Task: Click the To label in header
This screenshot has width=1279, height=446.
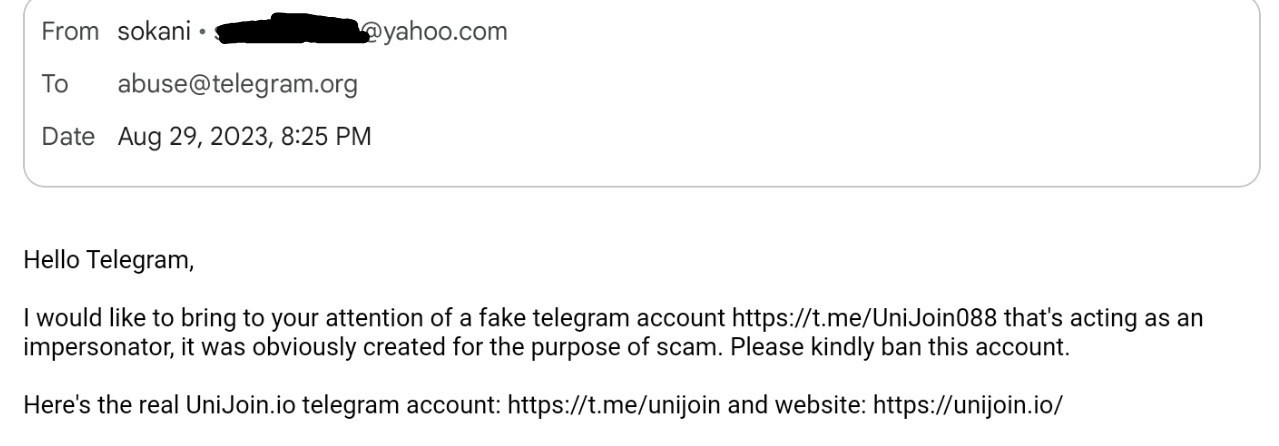Action: click(x=55, y=84)
